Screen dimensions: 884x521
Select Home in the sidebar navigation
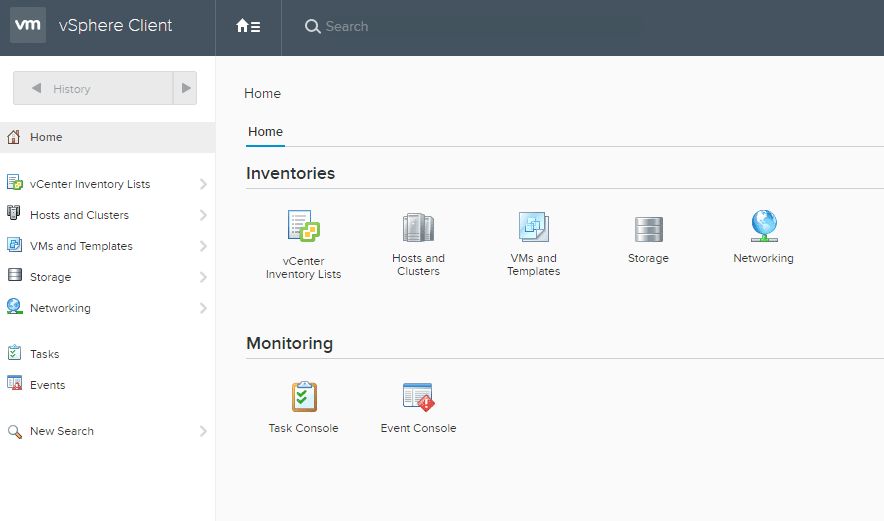coord(107,137)
